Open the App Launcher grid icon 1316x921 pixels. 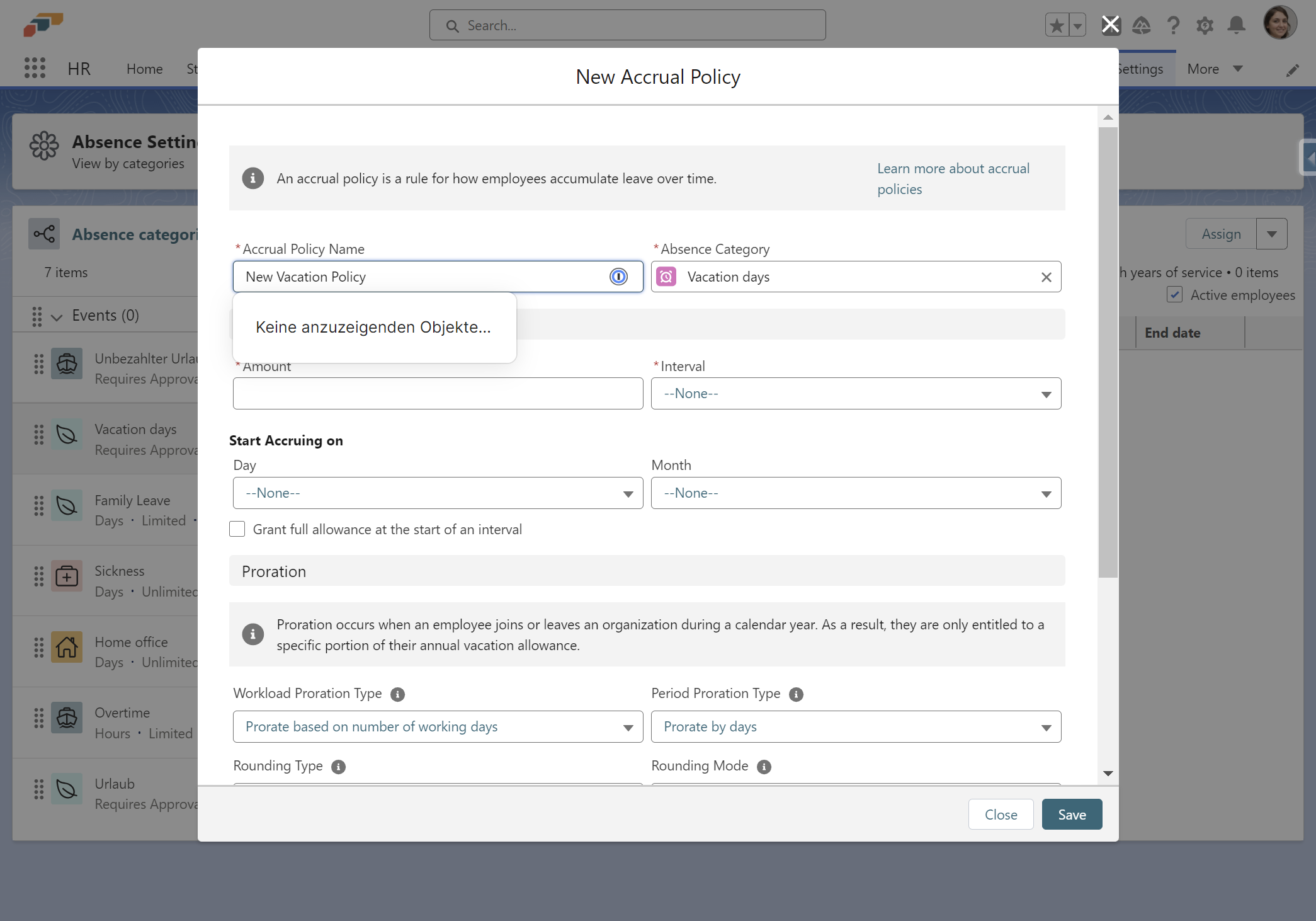point(35,68)
